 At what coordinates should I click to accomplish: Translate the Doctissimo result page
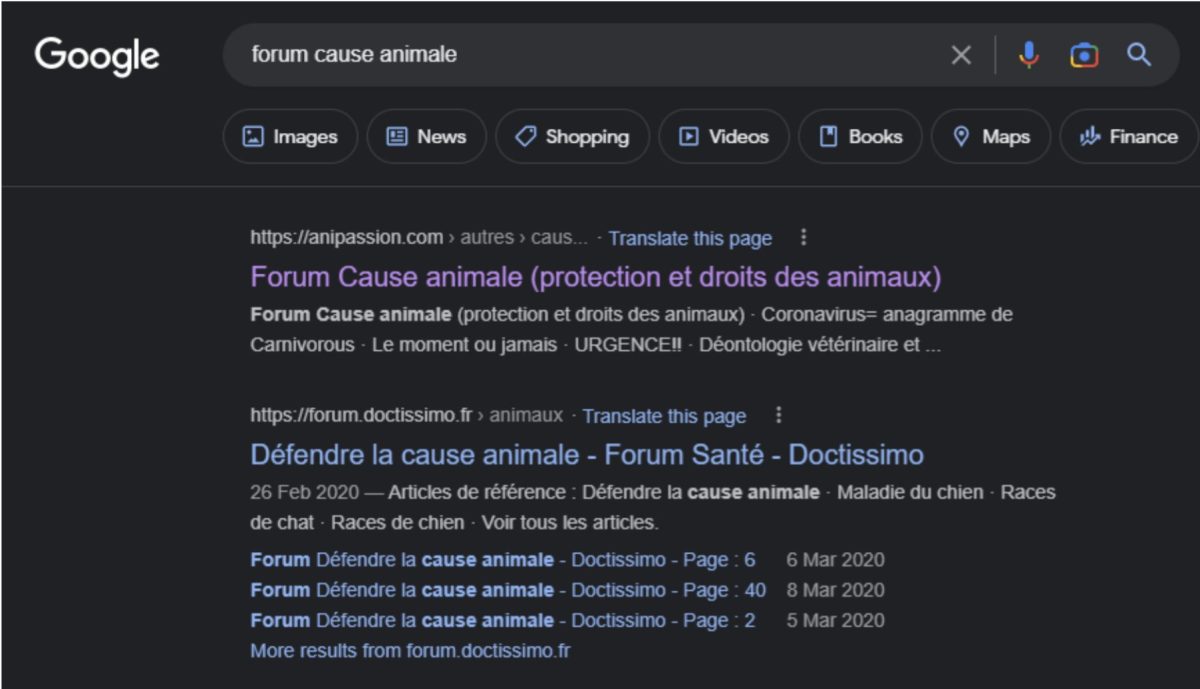pyautogui.click(x=664, y=416)
